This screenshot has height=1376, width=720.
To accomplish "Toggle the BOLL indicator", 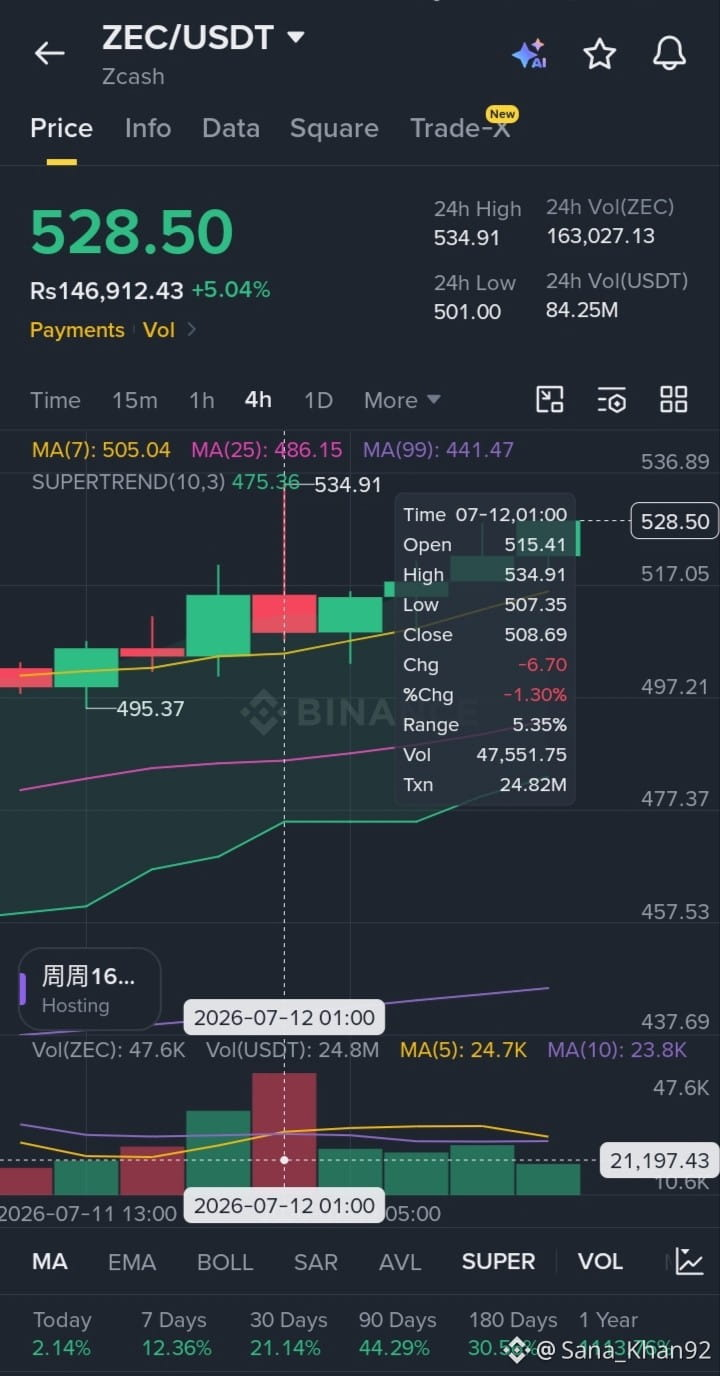I will (225, 1262).
